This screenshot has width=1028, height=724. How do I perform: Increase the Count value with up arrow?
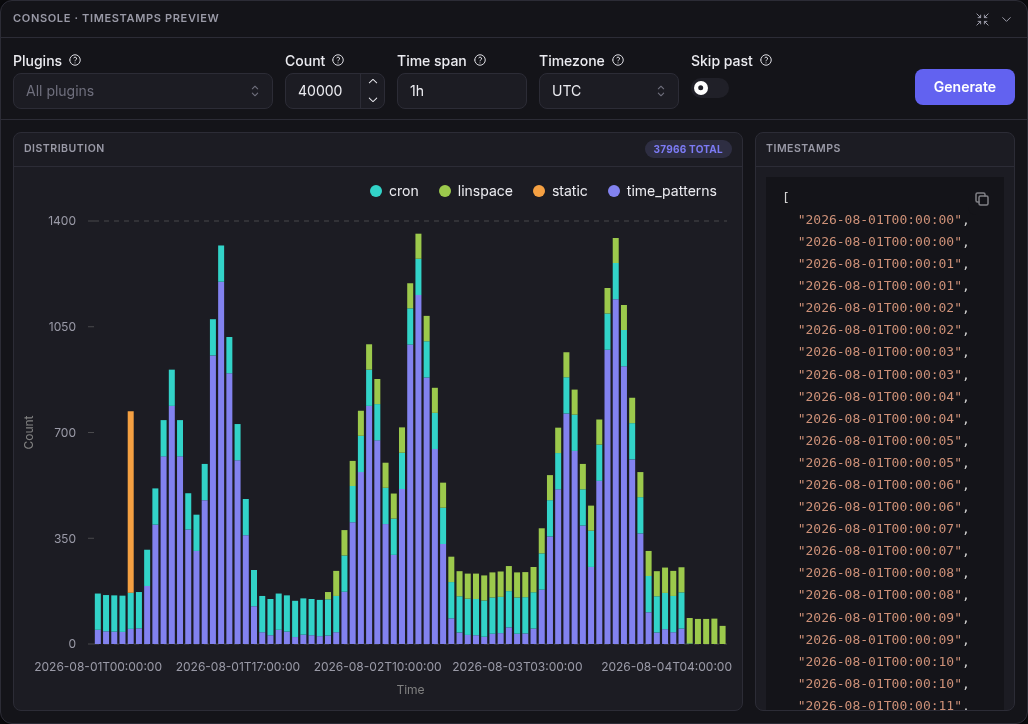[x=372, y=82]
